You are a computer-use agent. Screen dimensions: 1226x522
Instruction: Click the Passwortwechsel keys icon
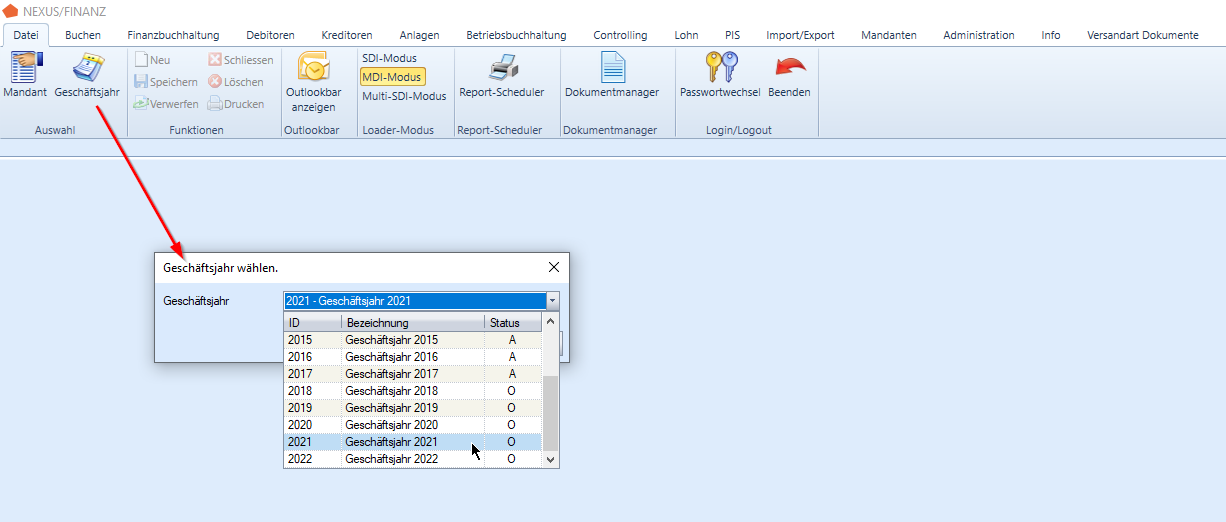coord(720,68)
